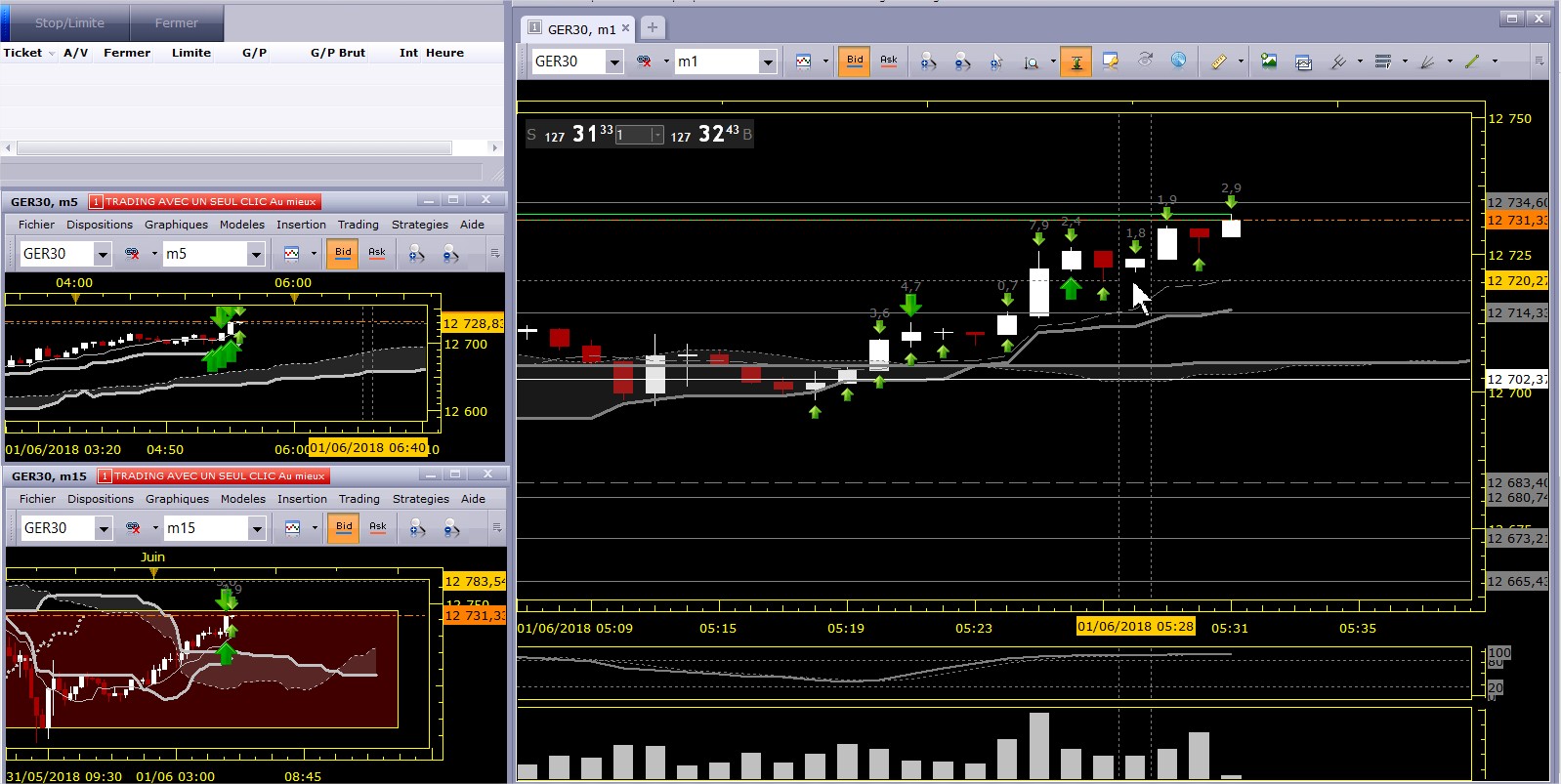Click zoom out icon on m1 chart toolbar

pos(962,62)
